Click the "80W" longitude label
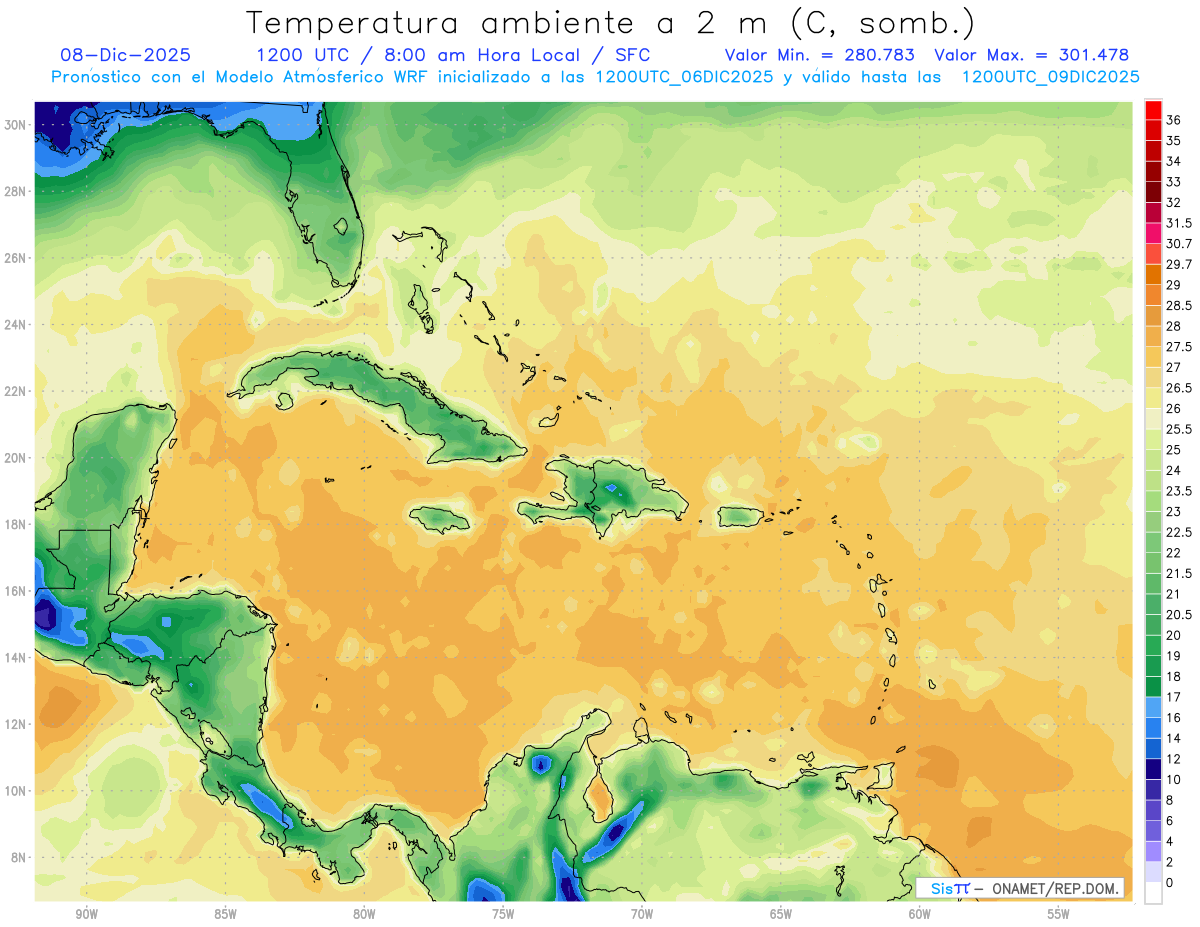 pyautogui.click(x=364, y=914)
